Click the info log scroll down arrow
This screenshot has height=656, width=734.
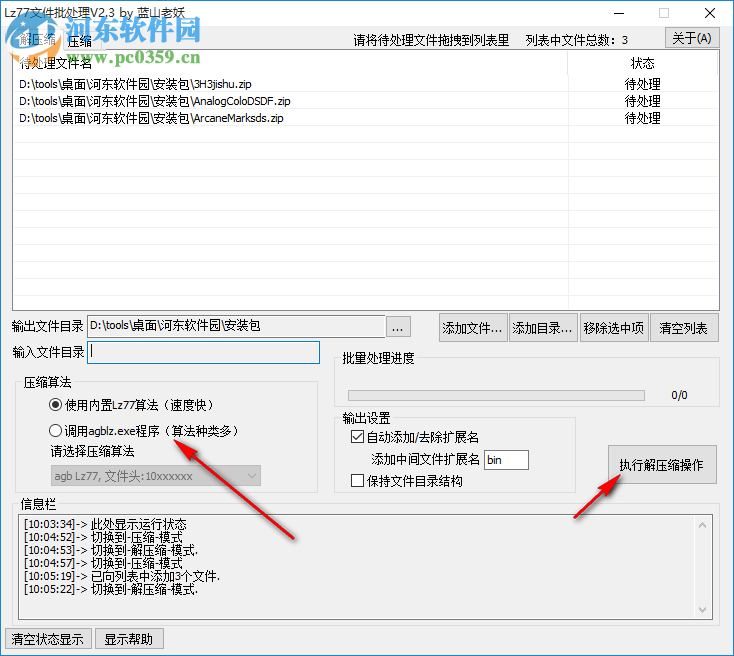(x=702, y=609)
